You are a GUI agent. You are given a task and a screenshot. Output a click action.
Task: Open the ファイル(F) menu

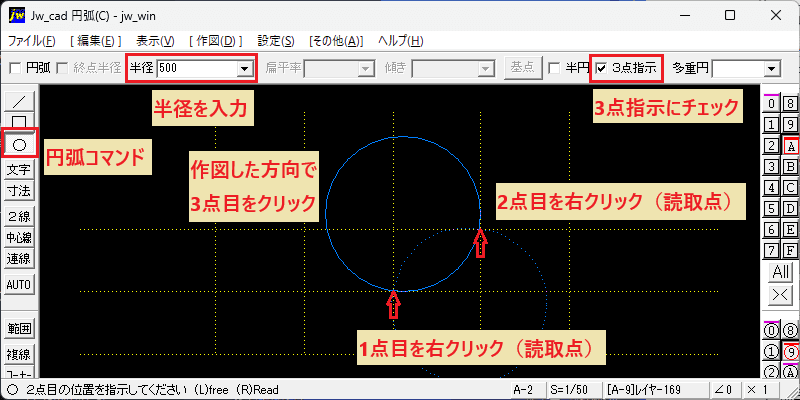tap(31, 41)
